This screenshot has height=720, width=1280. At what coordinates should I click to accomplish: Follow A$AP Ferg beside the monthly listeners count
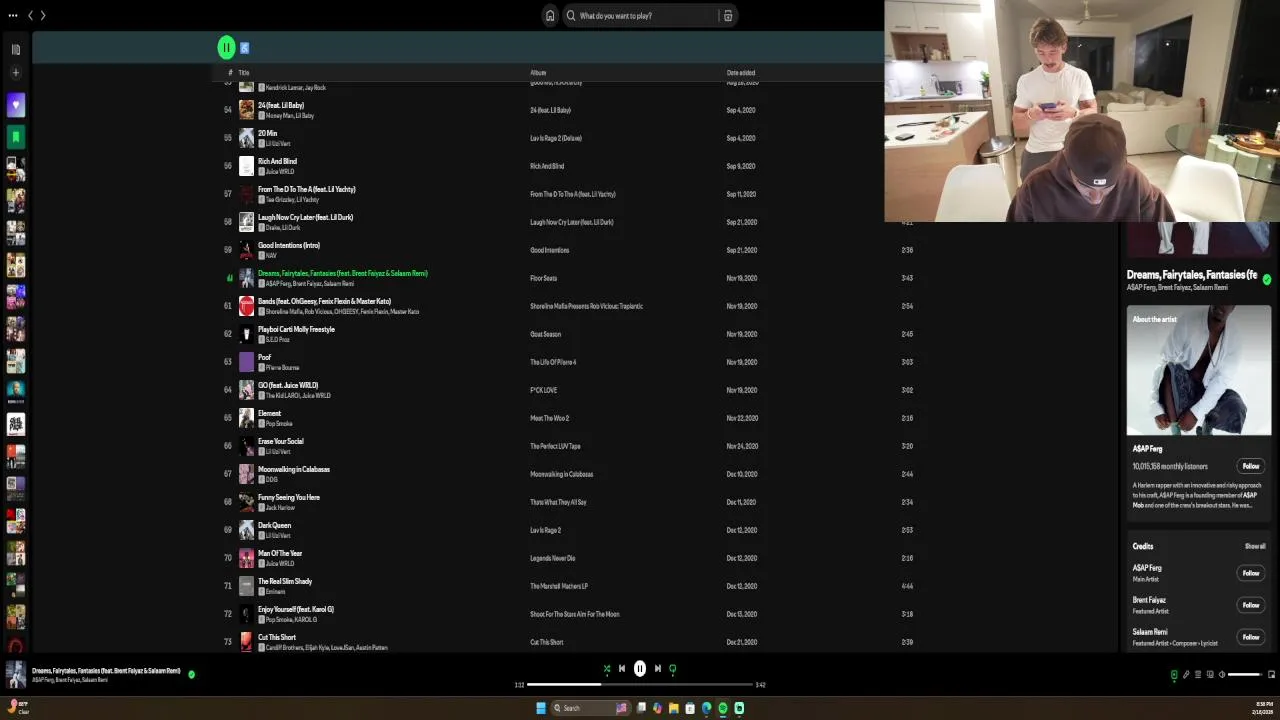[x=1251, y=466]
